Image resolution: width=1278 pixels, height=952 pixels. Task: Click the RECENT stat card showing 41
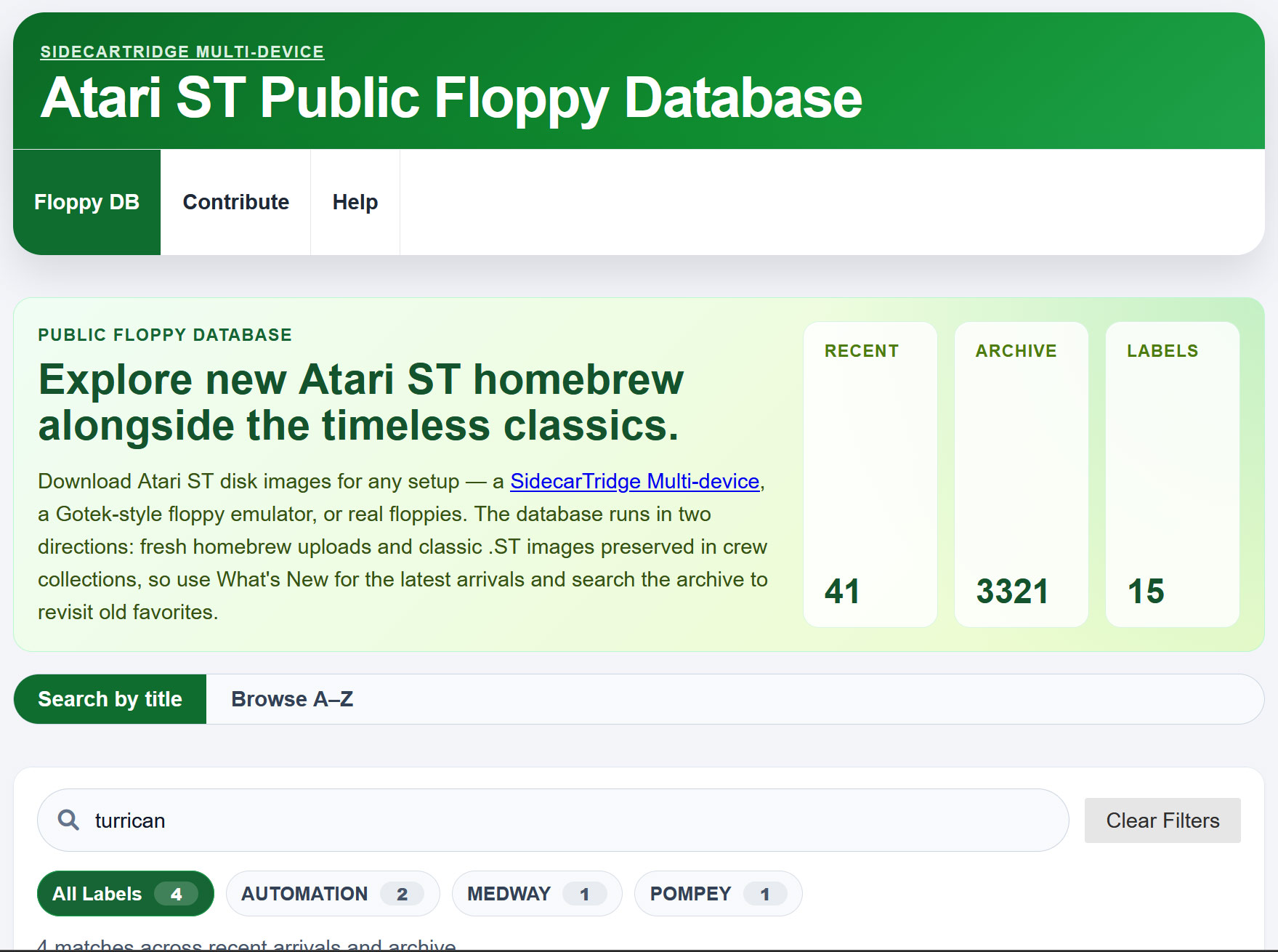[870, 475]
